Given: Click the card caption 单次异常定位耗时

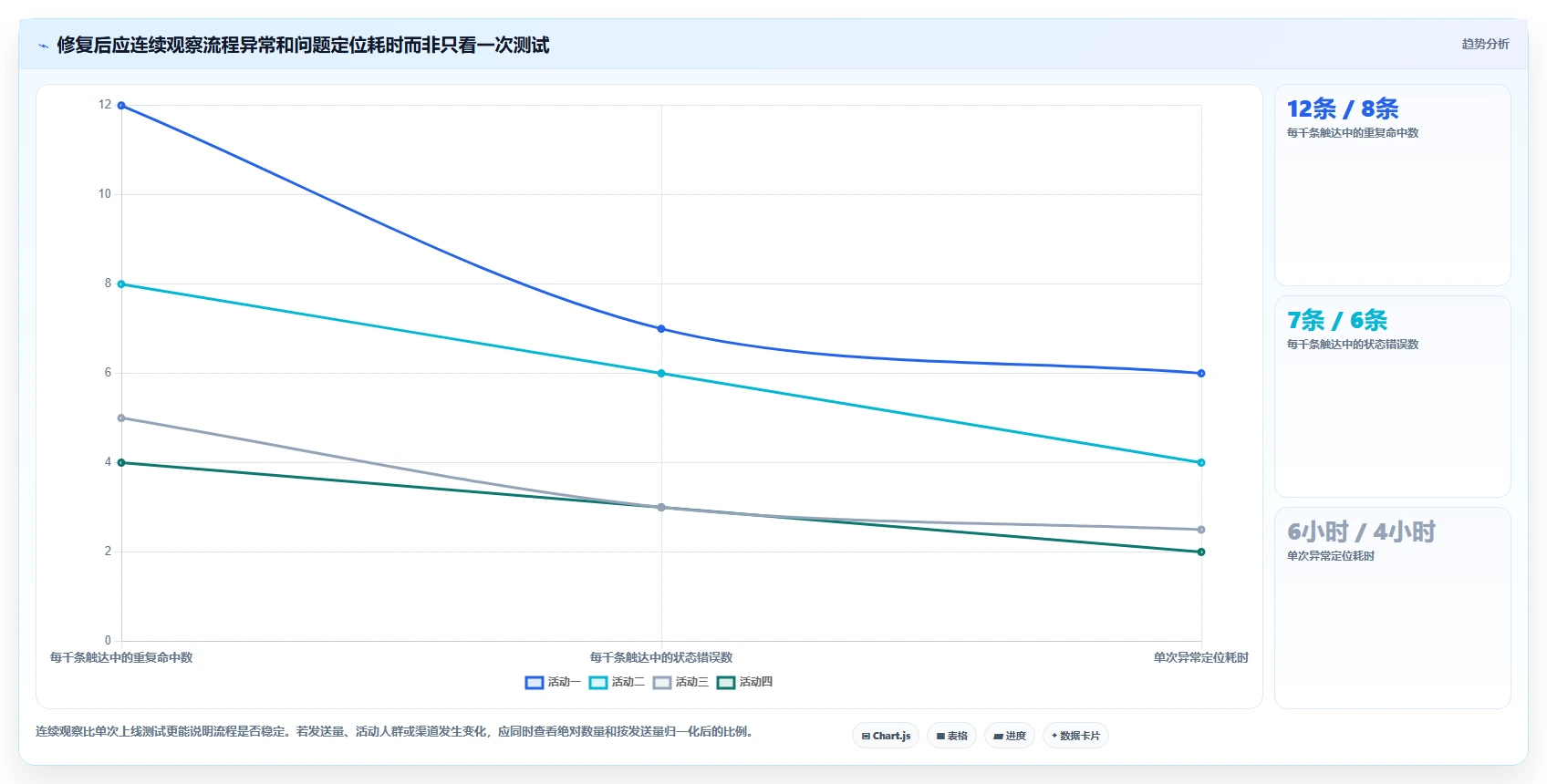Looking at the screenshot, I should point(1331,556).
